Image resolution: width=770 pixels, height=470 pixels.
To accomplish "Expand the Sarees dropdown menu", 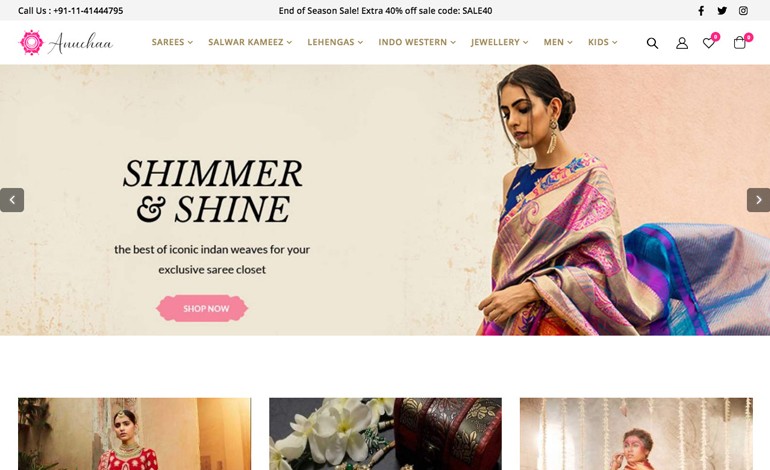I will 172,42.
